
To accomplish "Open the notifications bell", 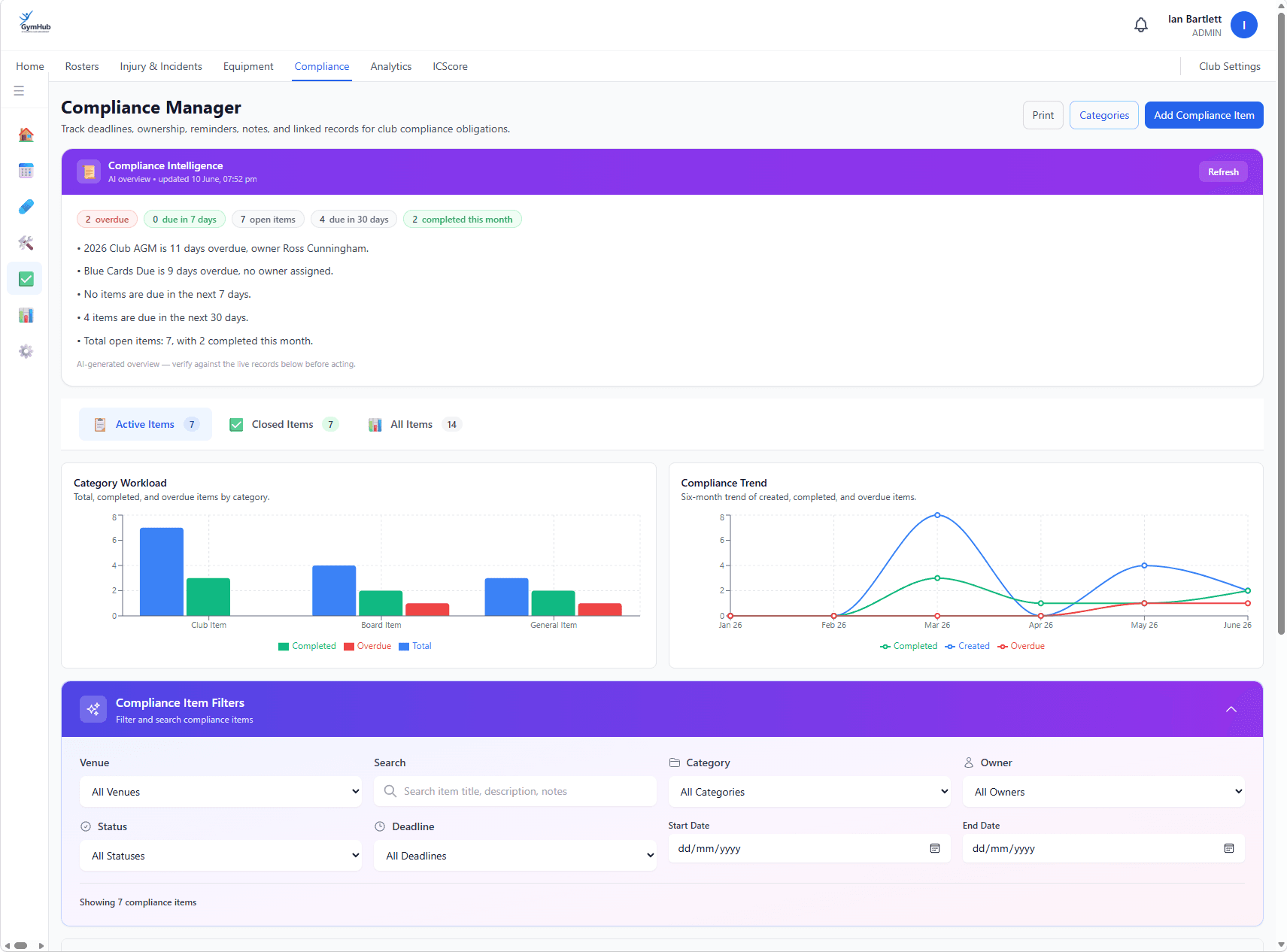I will coord(1140,25).
